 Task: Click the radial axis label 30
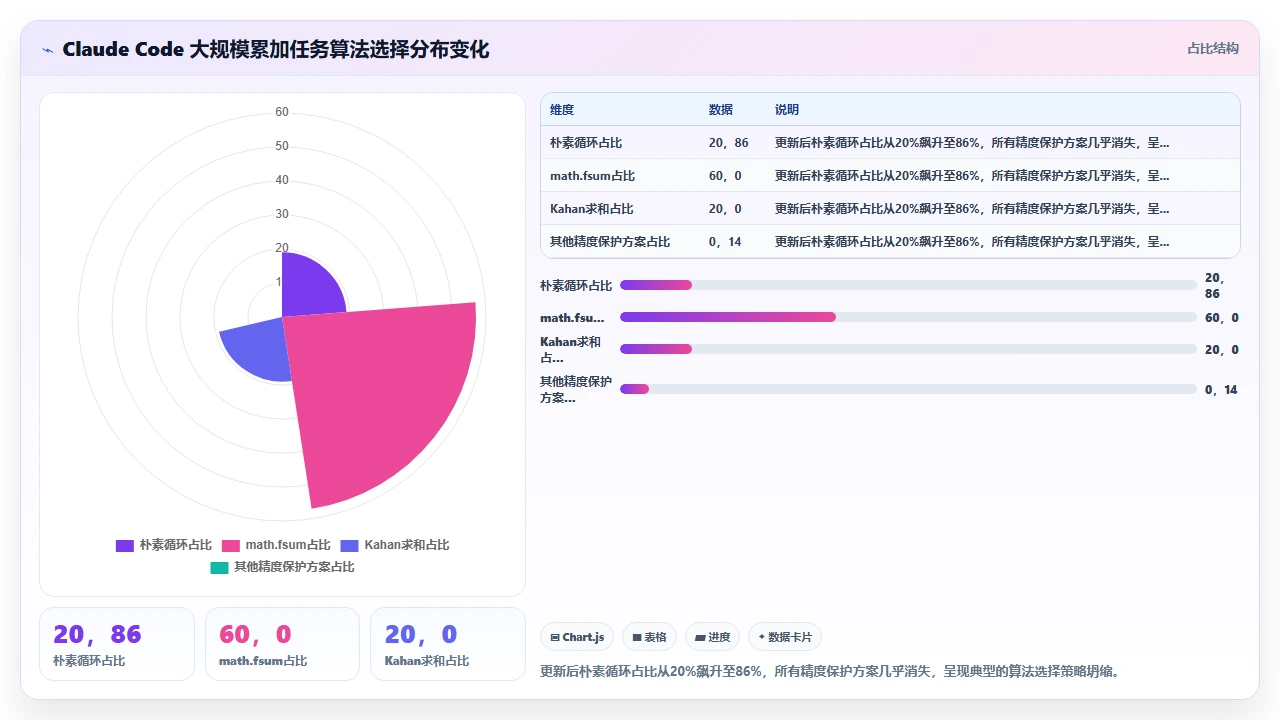click(282, 214)
